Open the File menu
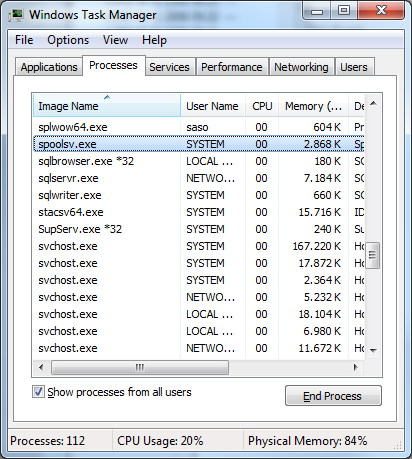 tap(24, 40)
